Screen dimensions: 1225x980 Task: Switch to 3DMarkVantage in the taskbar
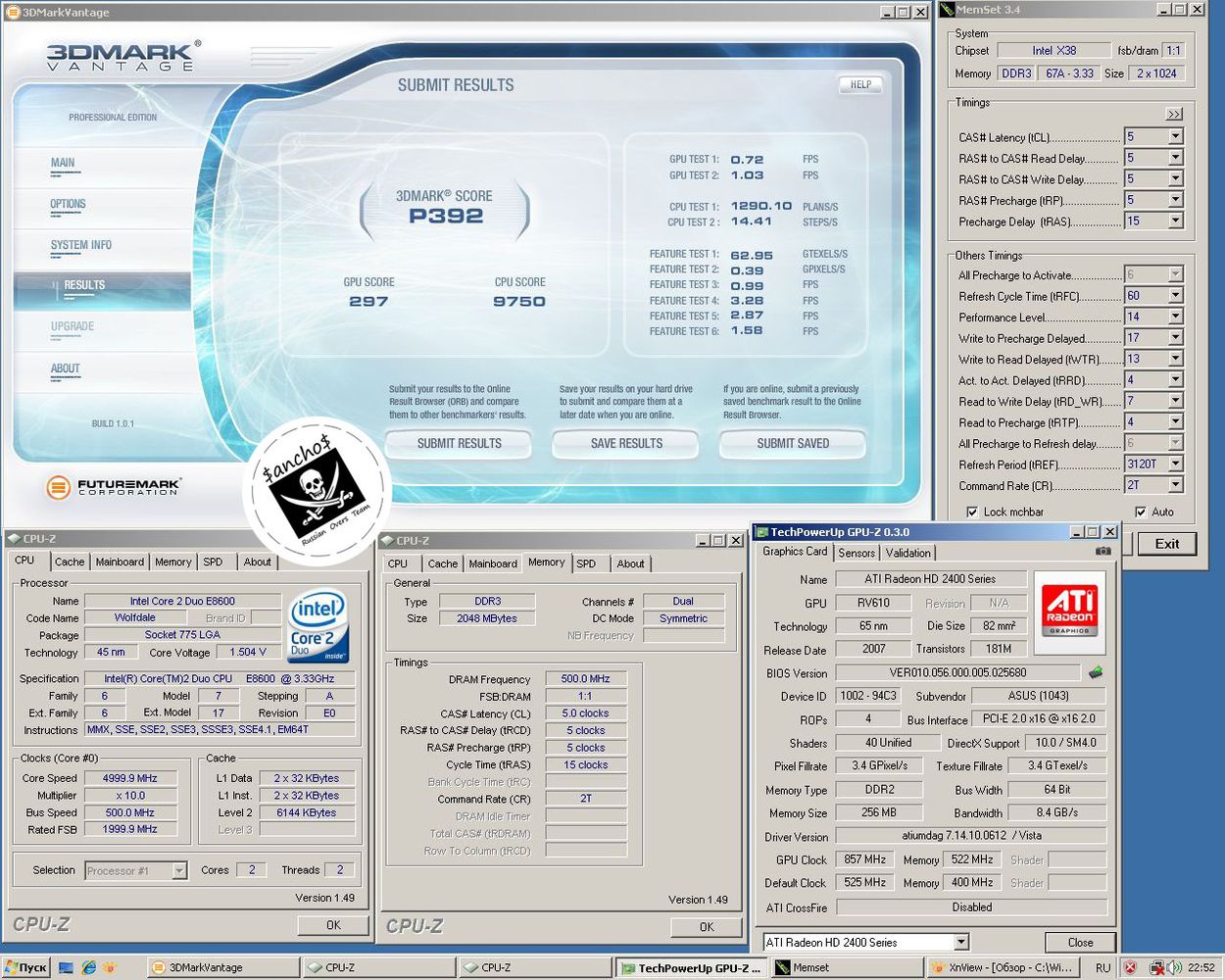pyautogui.click(x=223, y=967)
